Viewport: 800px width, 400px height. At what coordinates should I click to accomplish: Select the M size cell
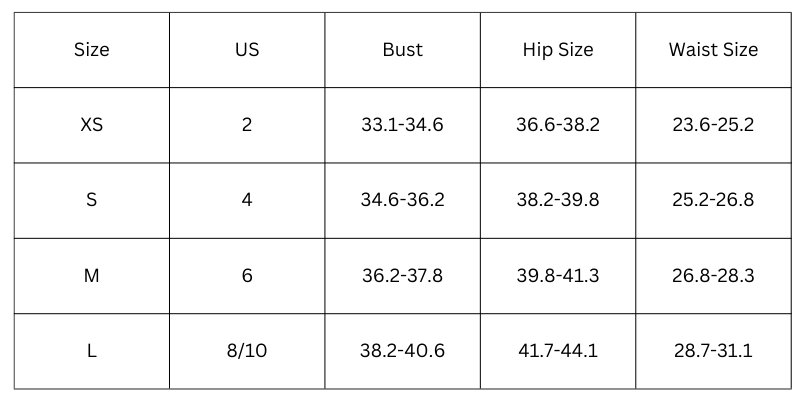point(91,275)
